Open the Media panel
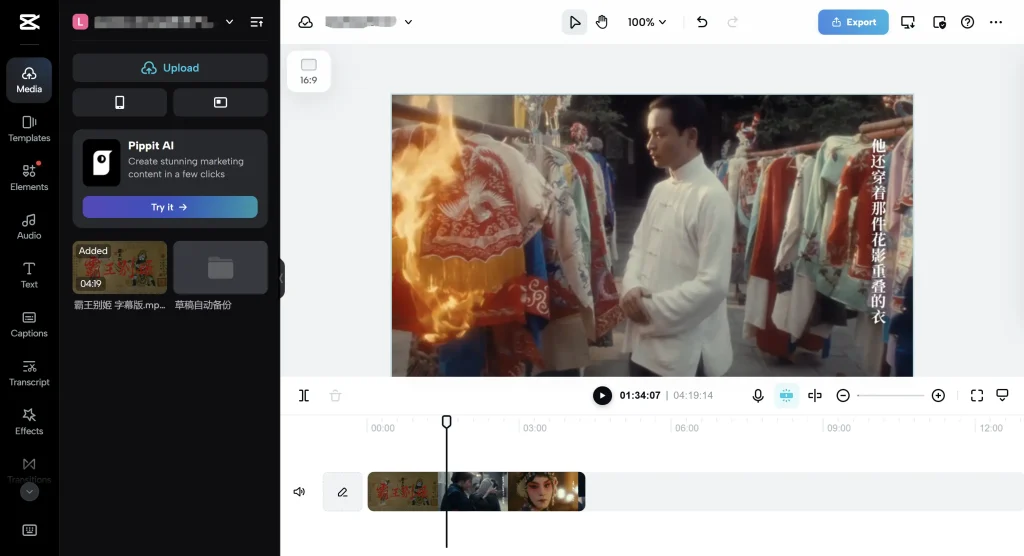 (29, 80)
